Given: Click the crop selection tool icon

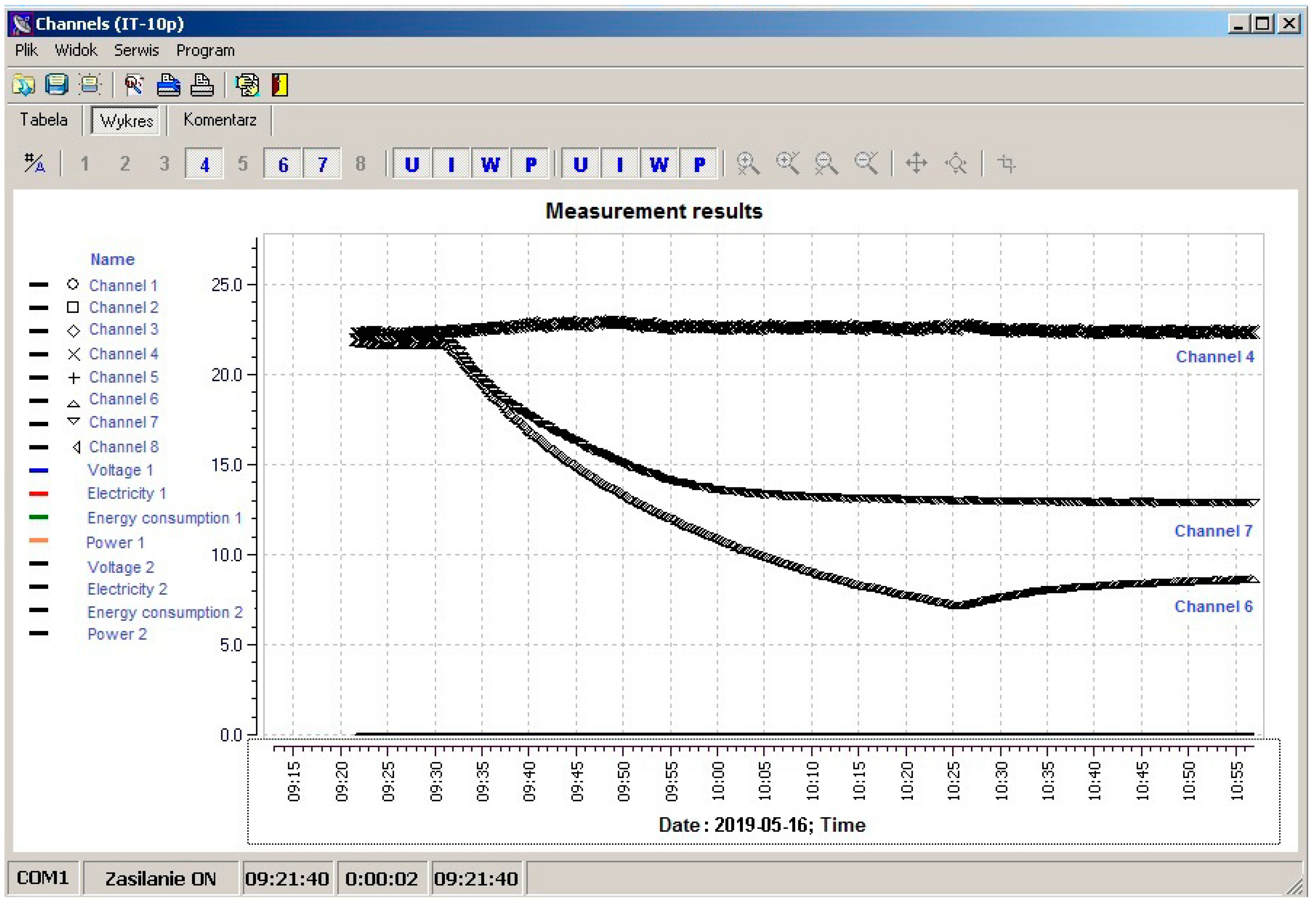Looking at the screenshot, I should 1007,164.
